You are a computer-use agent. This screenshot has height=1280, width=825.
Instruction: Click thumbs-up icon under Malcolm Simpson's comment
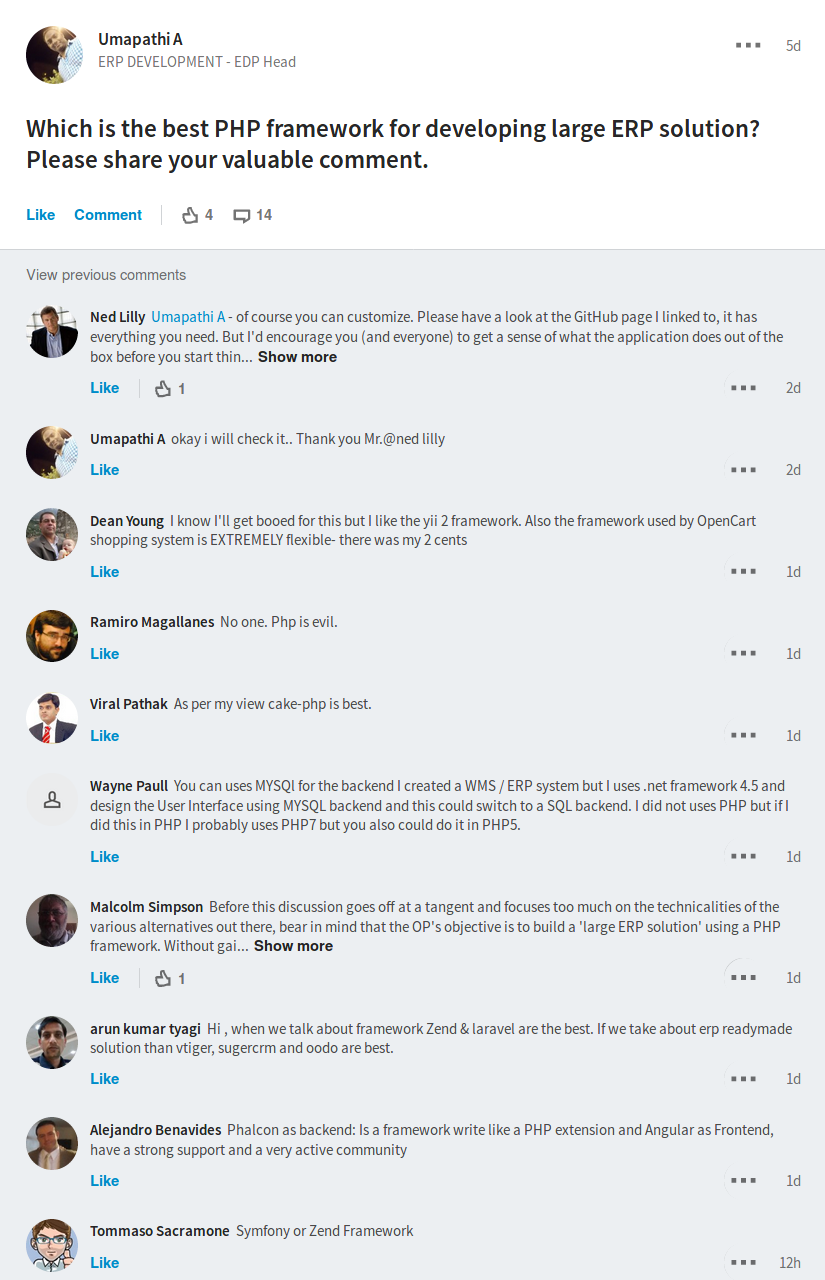(164, 978)
